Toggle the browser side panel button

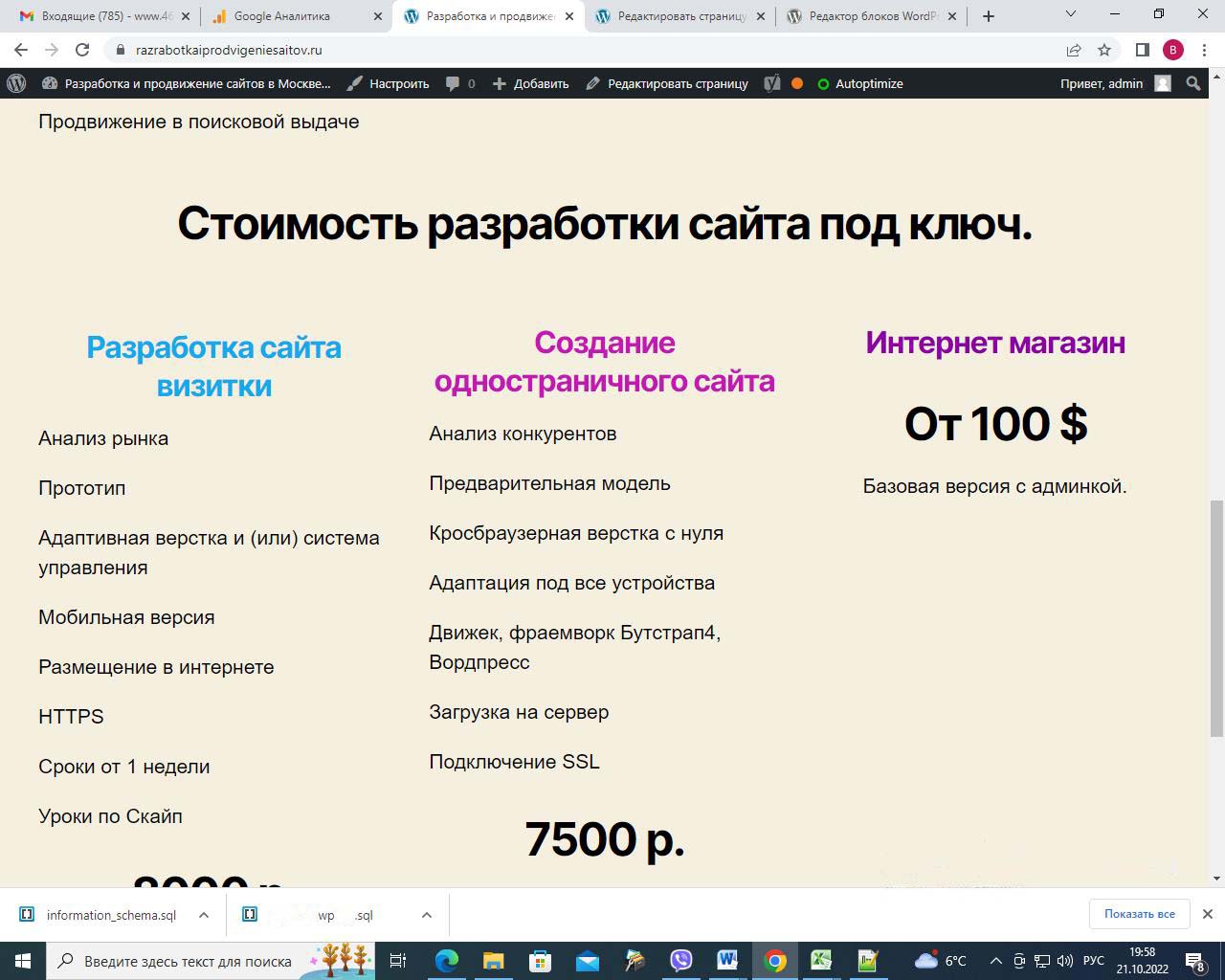[1142, 50]
